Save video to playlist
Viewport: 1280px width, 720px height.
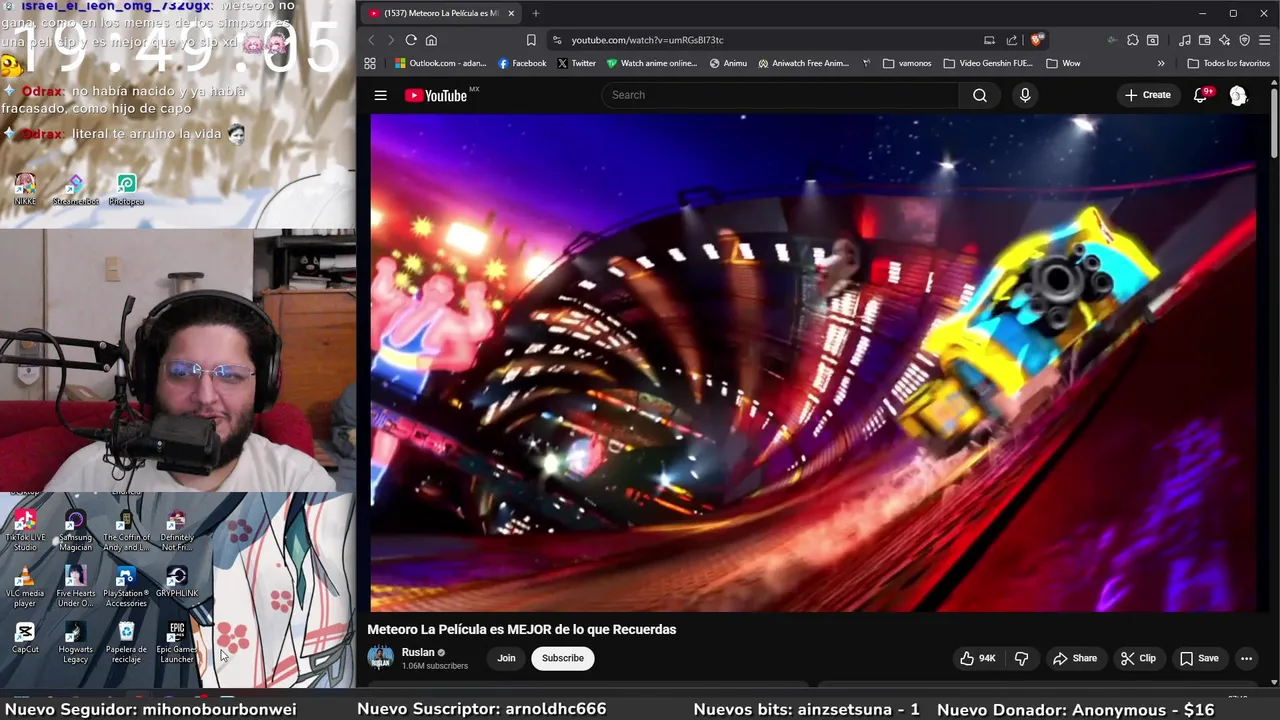pyautogui.click(x=1199, y=658)
